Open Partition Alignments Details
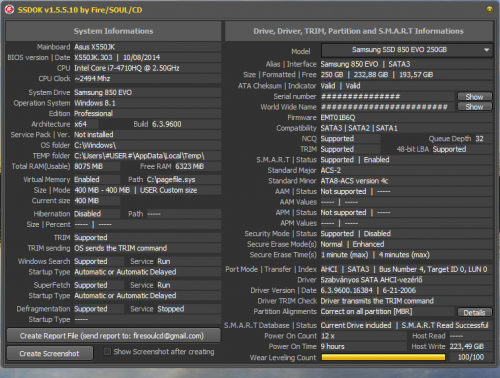The image size is (500, 378). [474, 312]
